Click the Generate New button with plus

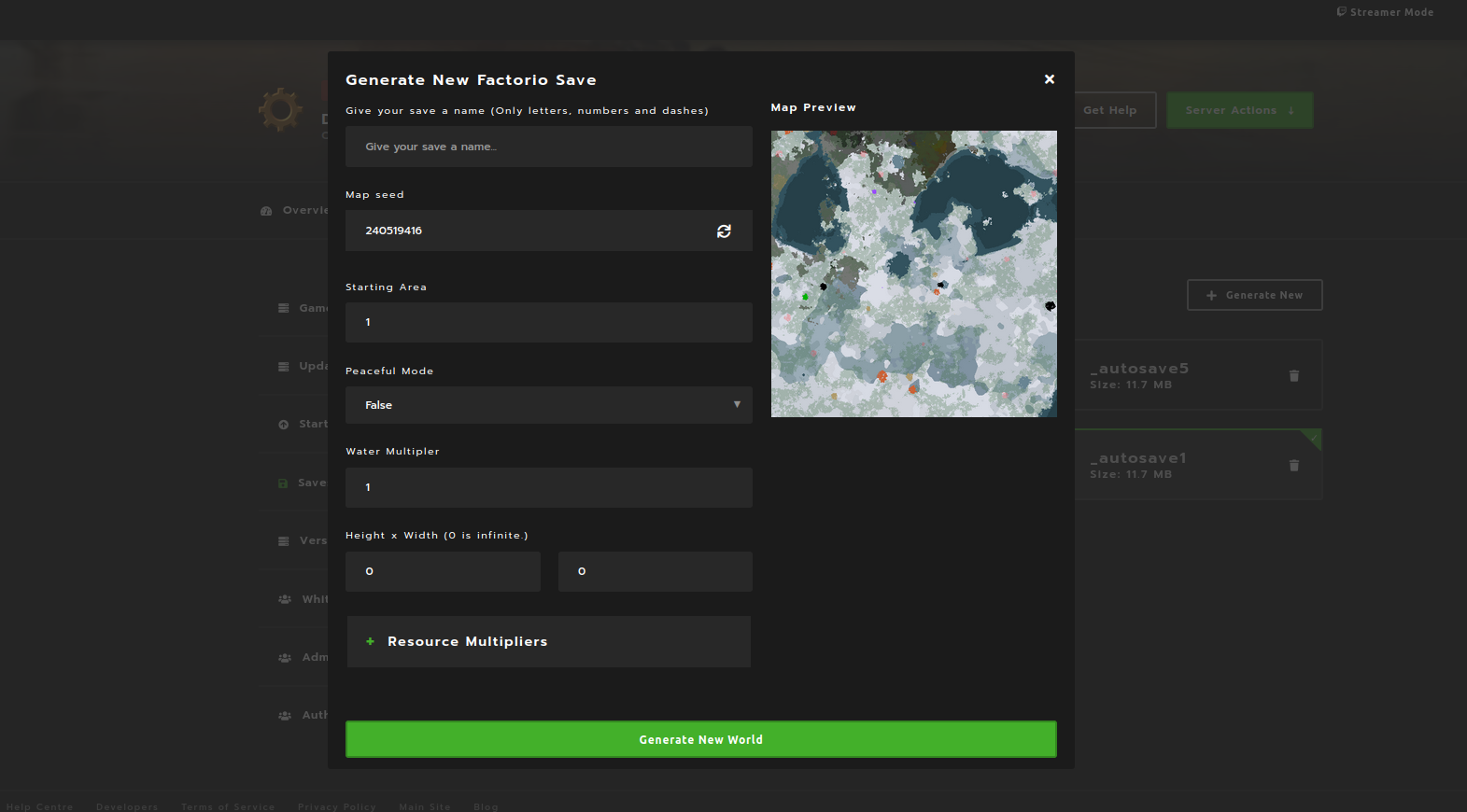[x=1255, y=295]
